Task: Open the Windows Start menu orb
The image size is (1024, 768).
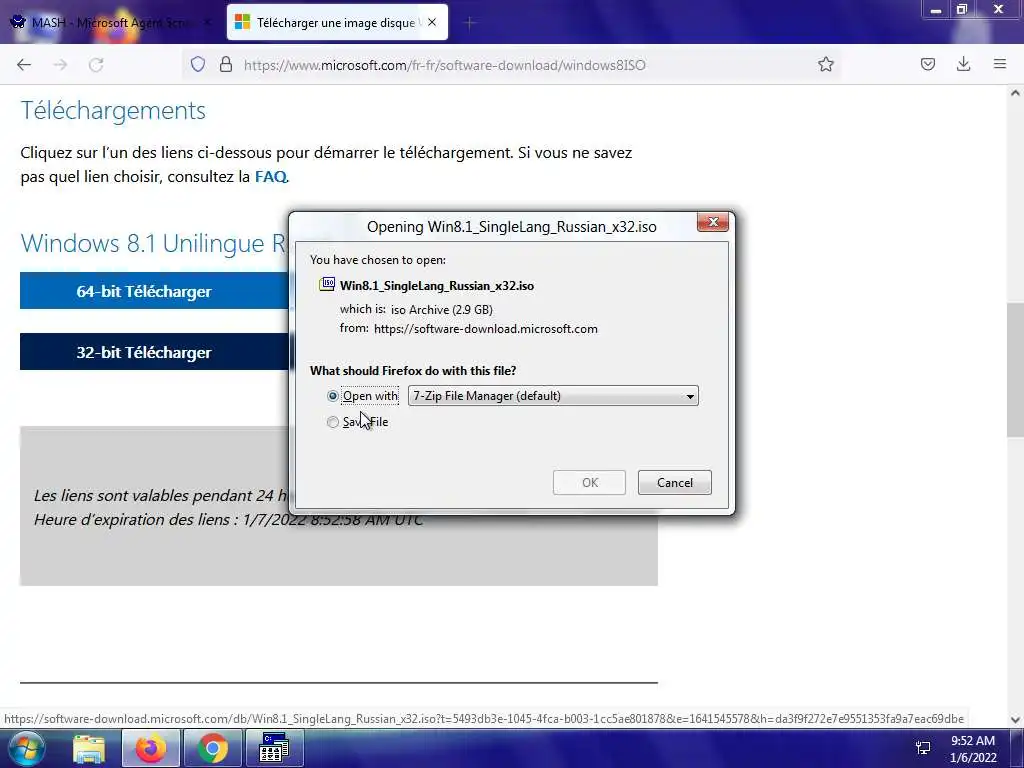Action: click(x=26, y=748)
